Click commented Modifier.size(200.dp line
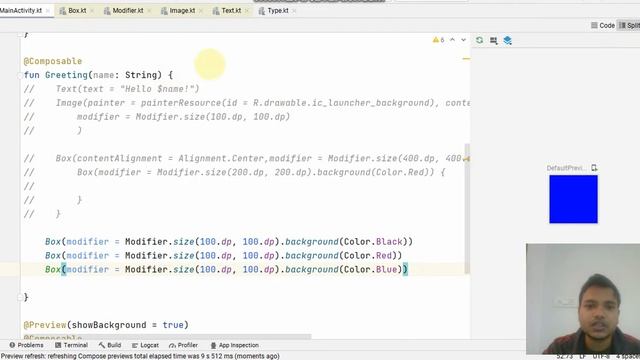The height and width of the screenshot is (360, 640). (260, 172)
